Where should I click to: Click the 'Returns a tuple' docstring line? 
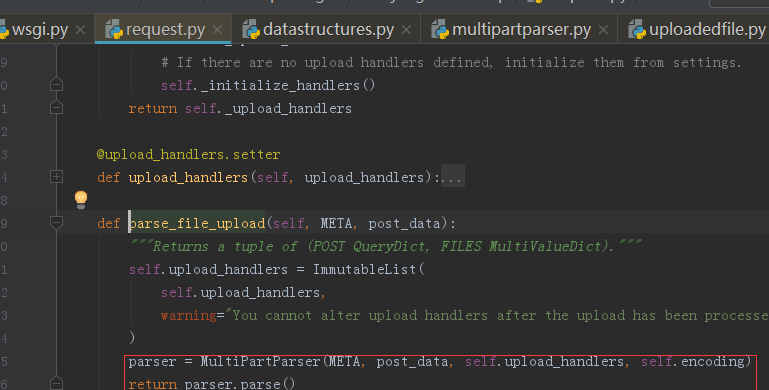pyautogui.click(x=385, y=246)
